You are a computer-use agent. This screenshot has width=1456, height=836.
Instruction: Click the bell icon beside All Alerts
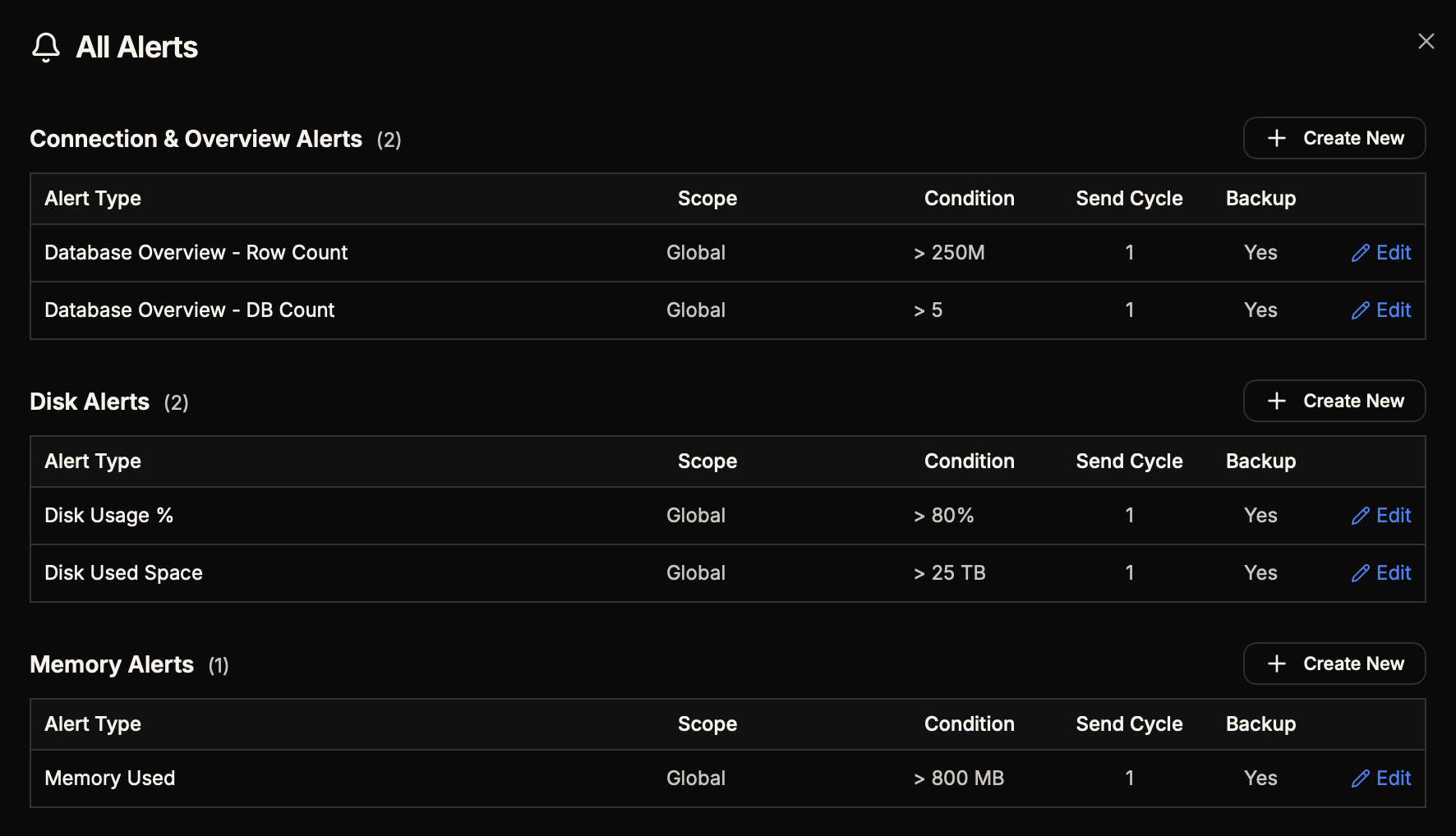(x=46, y=48)
